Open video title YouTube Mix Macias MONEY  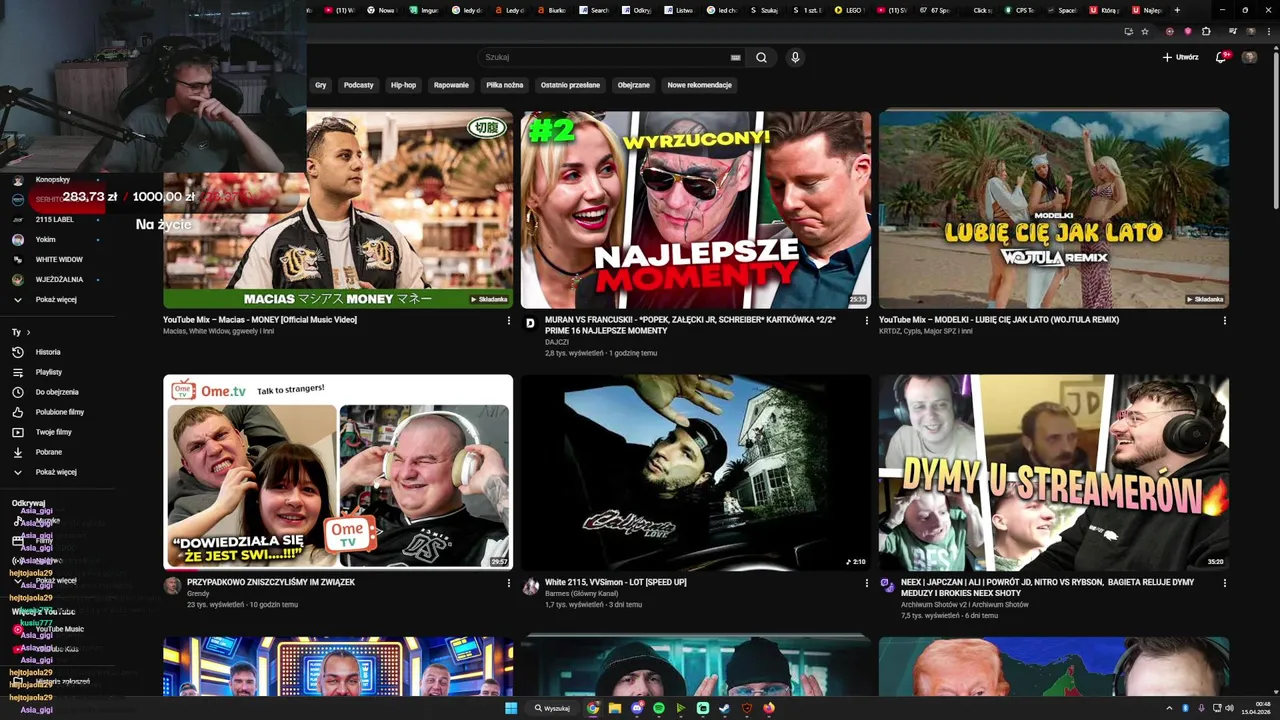tap(260, 320)
